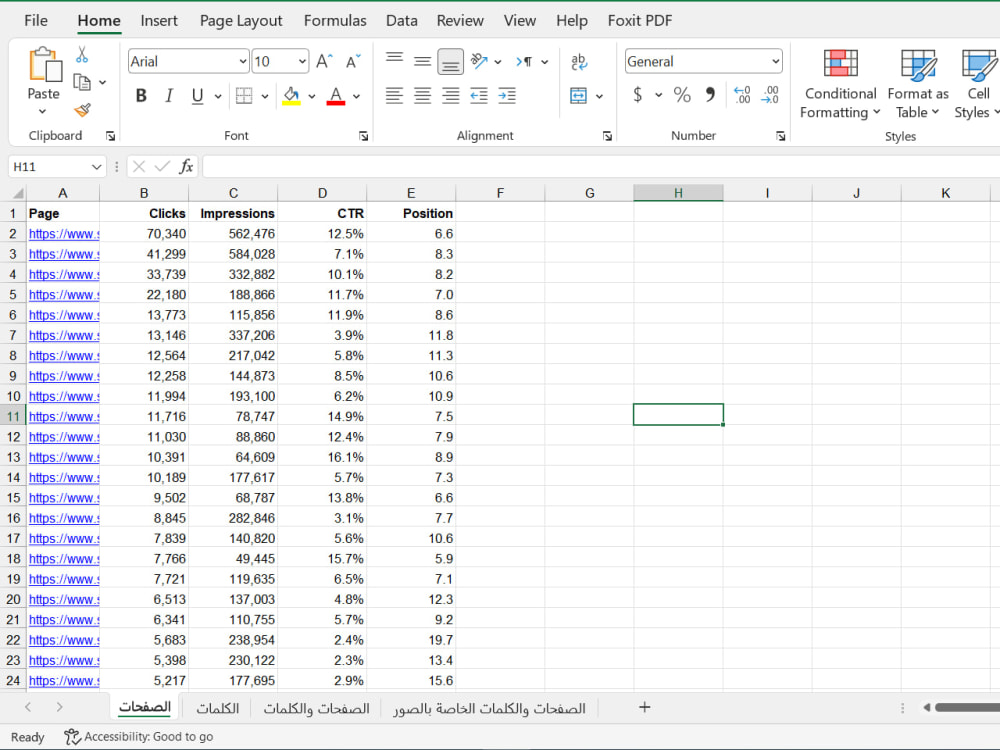Decrease font size with smaller A icon
The width and height of the screenshot is (1000, 750).
coord(353,61)
